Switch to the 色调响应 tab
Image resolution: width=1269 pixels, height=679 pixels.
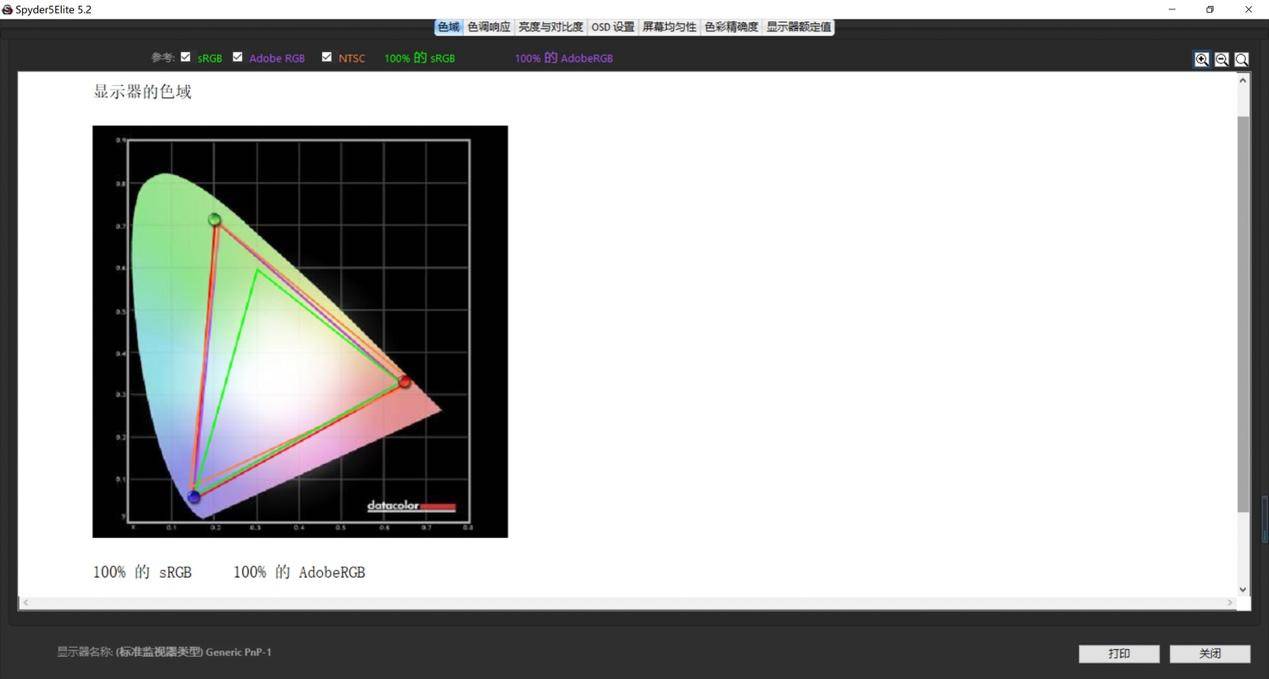(x=489, y=27)
